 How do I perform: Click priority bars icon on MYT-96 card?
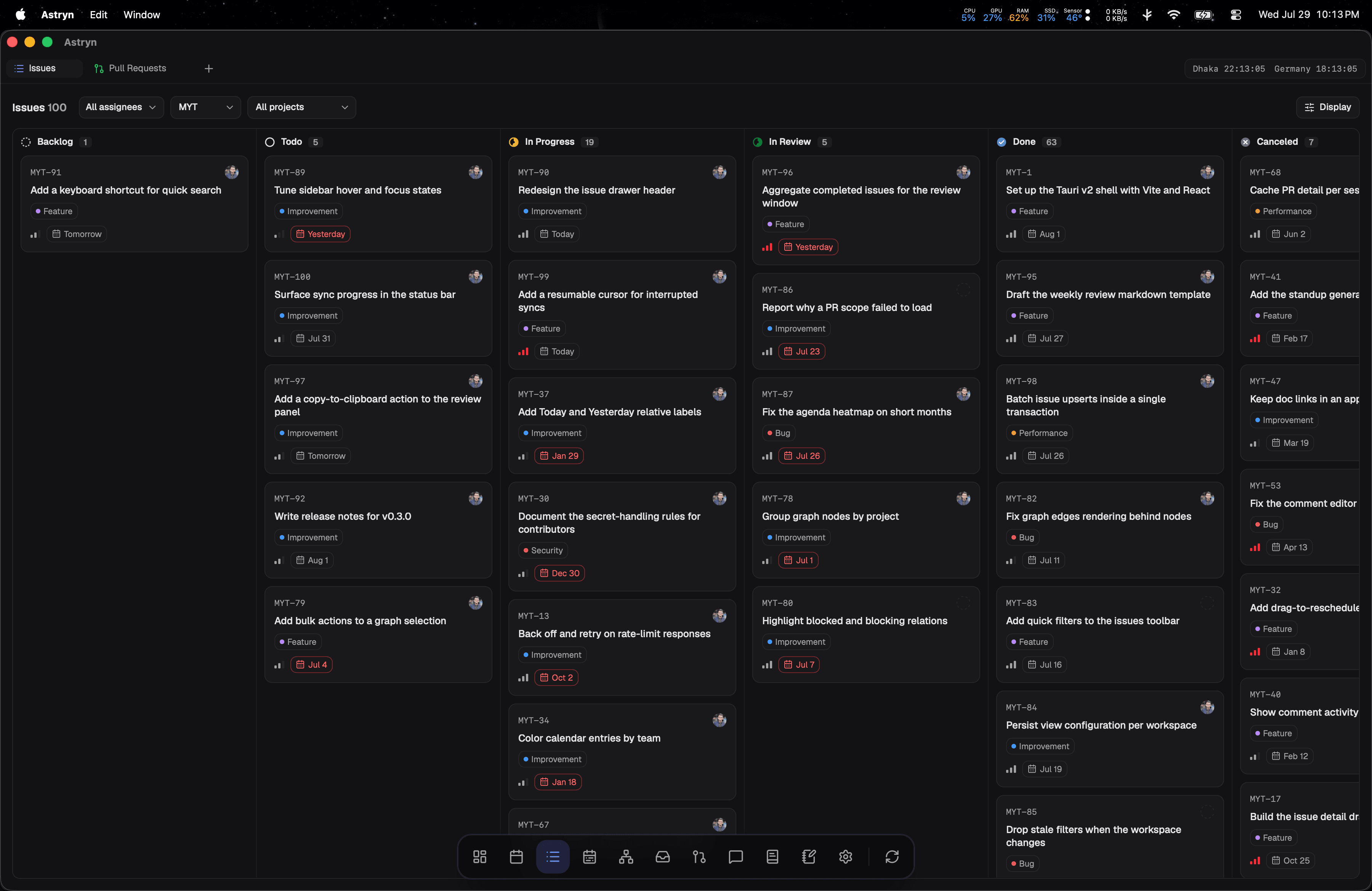click(767, 247)
